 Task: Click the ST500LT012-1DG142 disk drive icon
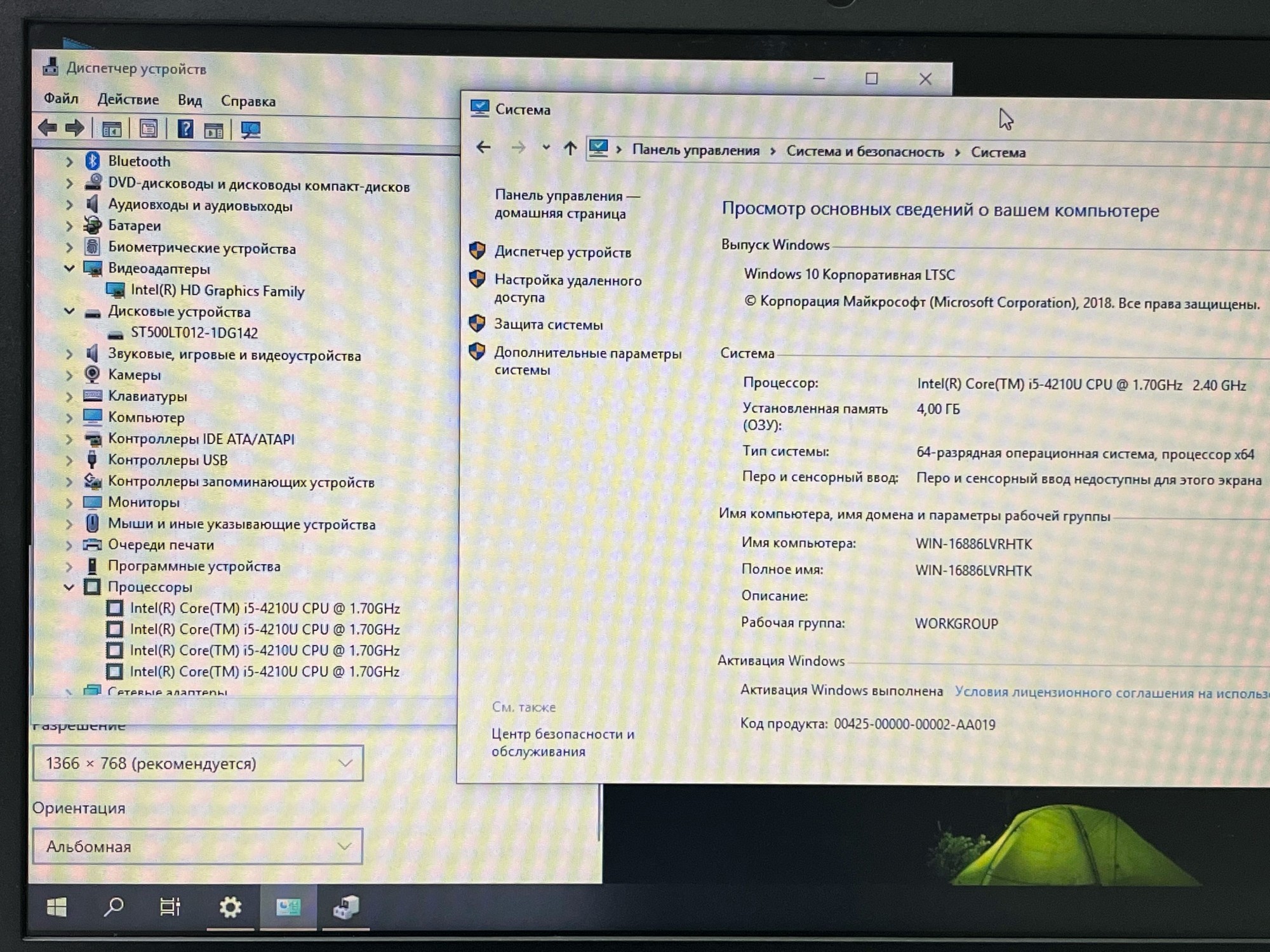pos(116,333)
